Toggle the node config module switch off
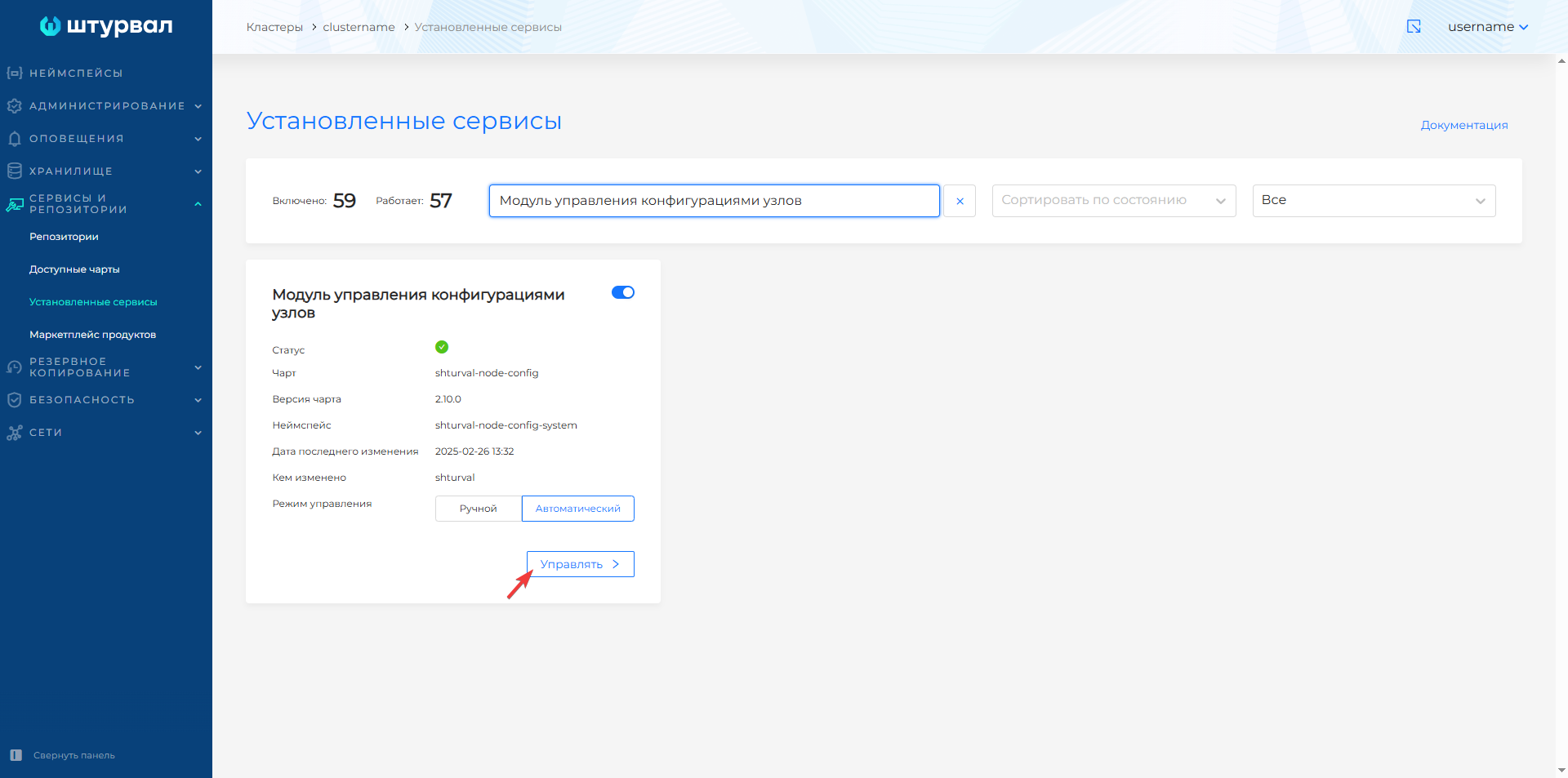 622,292
